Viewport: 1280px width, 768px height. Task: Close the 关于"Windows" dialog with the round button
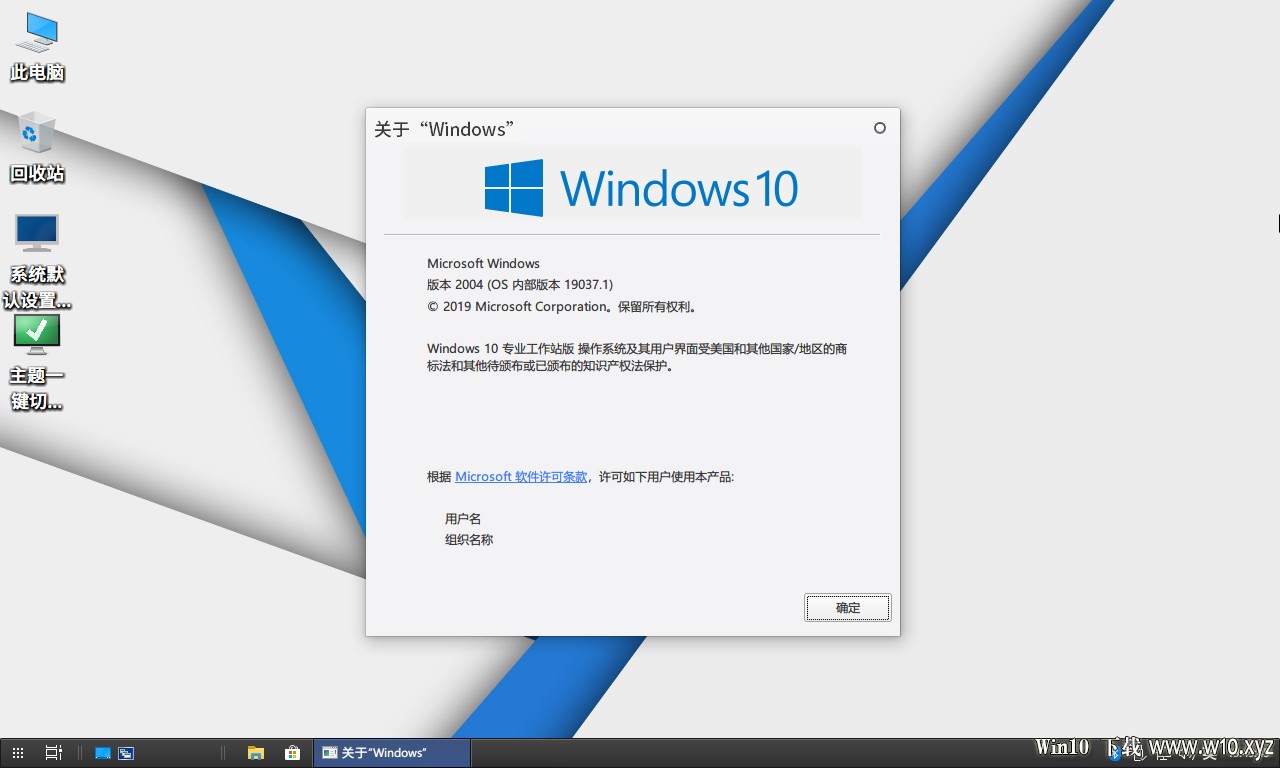click(x=880, y=128)
